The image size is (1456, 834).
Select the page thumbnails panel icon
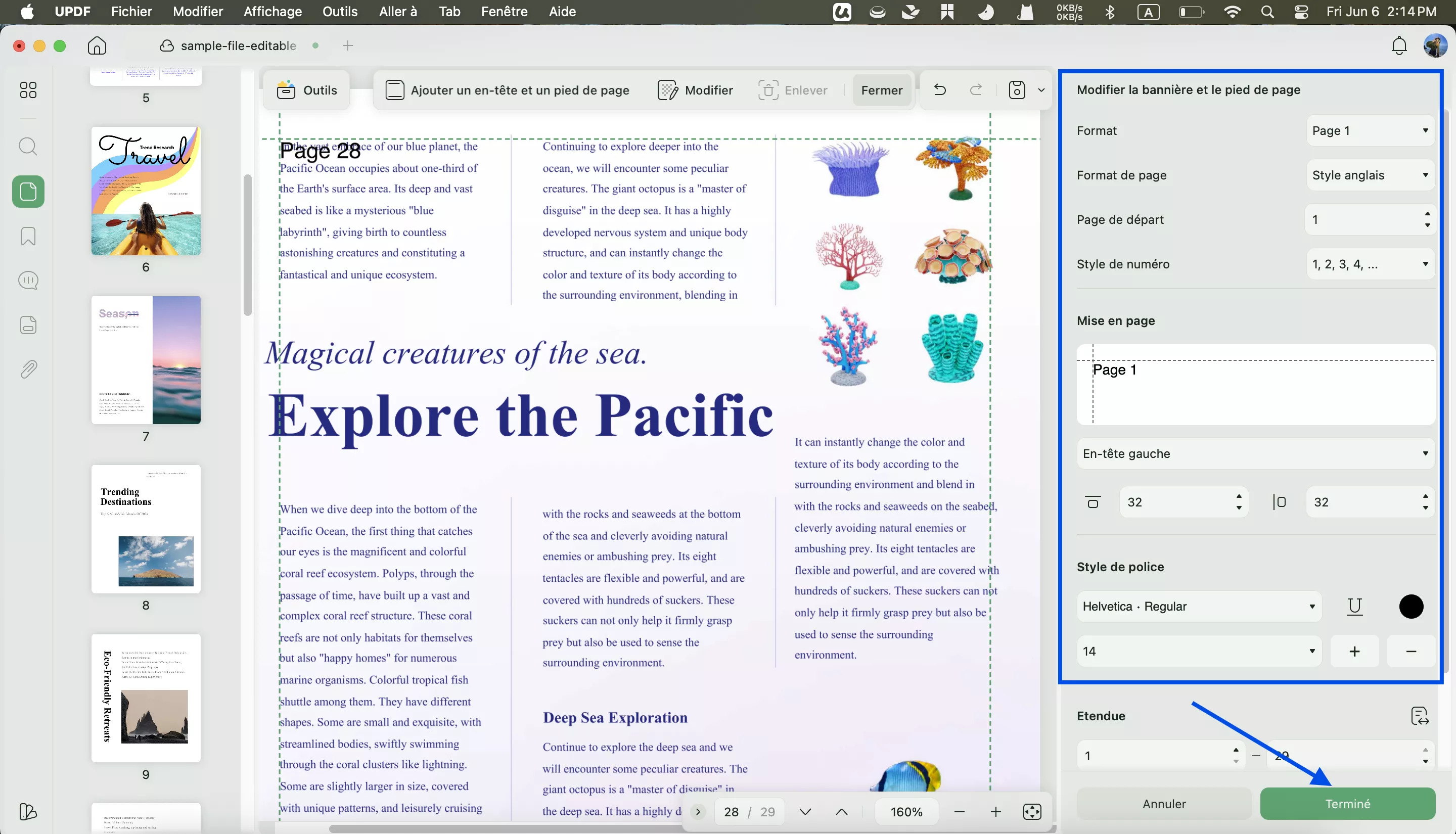[28, 192]
